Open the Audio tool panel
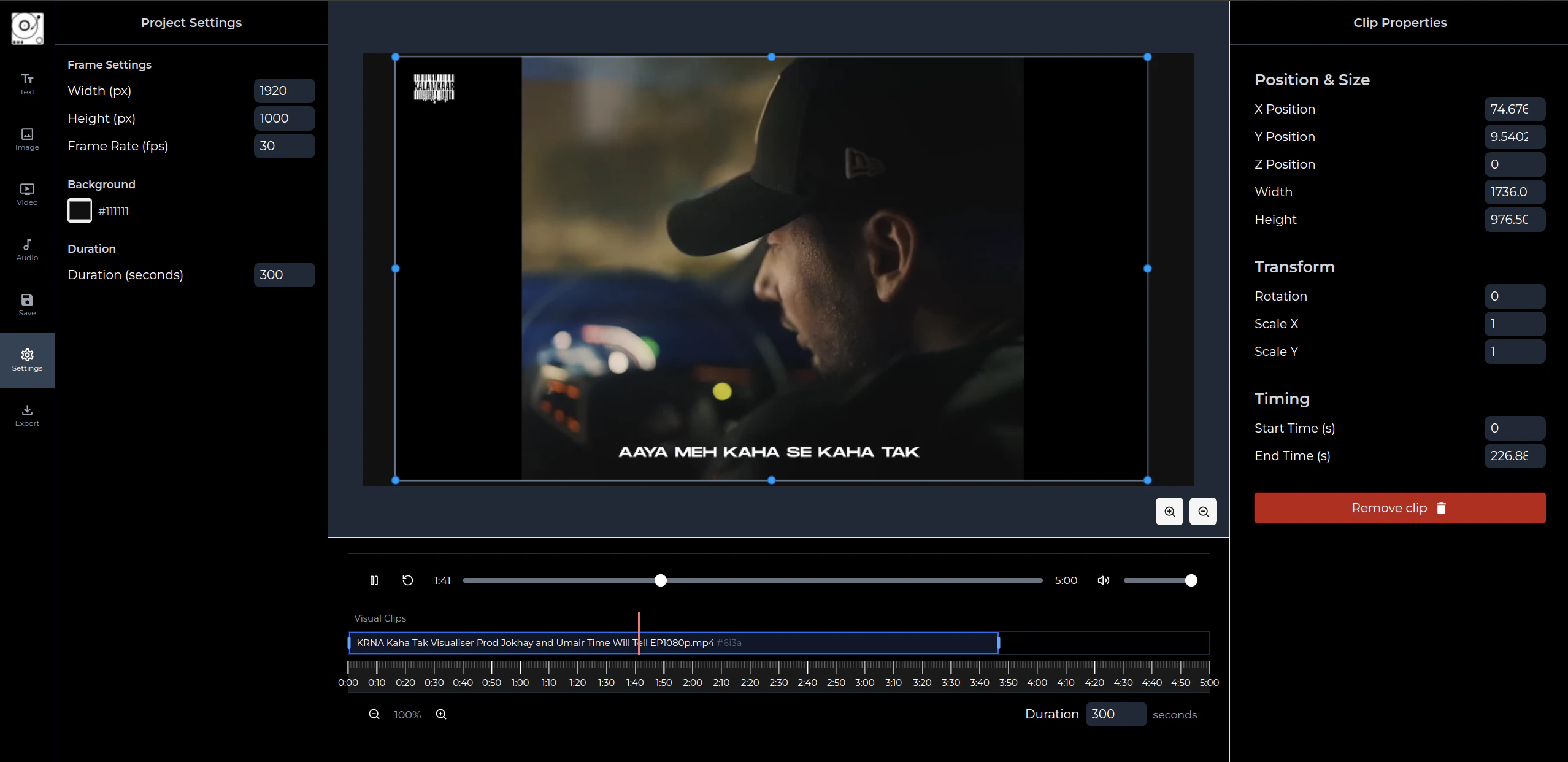Screen dimensions: 1568x762 click(27, 250)
